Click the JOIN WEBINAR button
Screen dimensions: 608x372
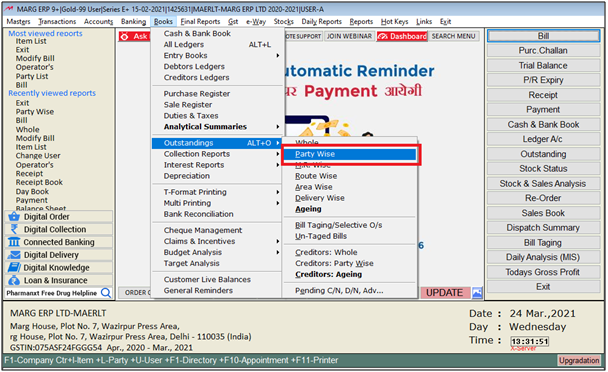coord(349,36)
